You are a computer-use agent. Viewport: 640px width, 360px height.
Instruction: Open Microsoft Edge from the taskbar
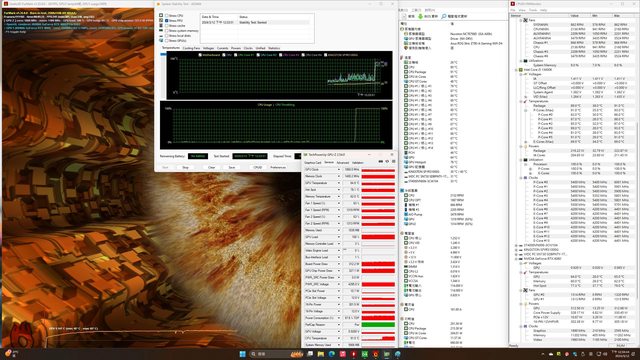click(x=331, y=354)
